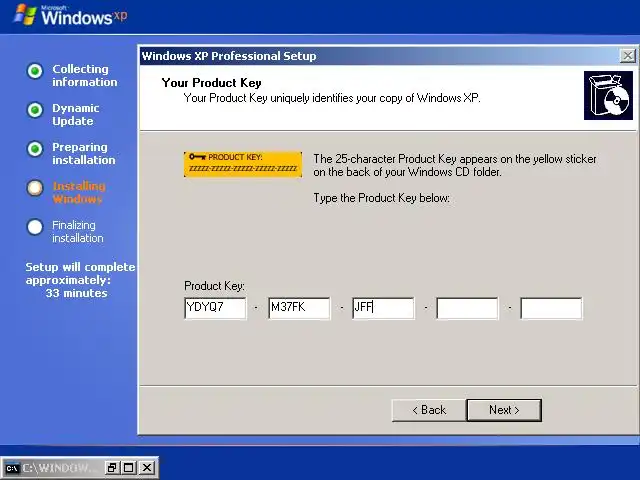Click 'Type the Product Key below:' text

click(382, 198)
